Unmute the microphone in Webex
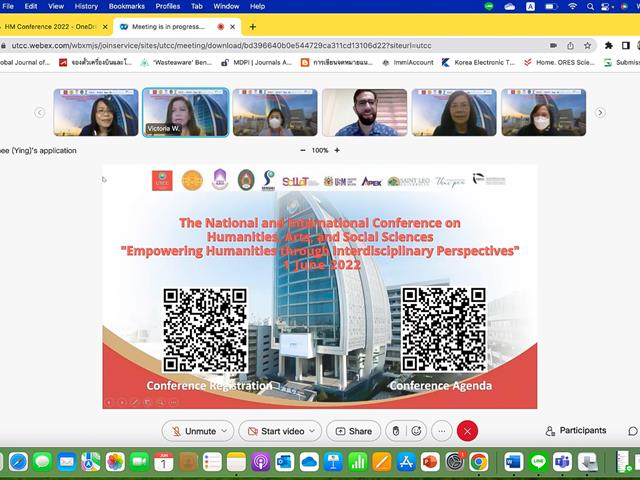The height and width of the screenshot is (480, 640). 193,431
